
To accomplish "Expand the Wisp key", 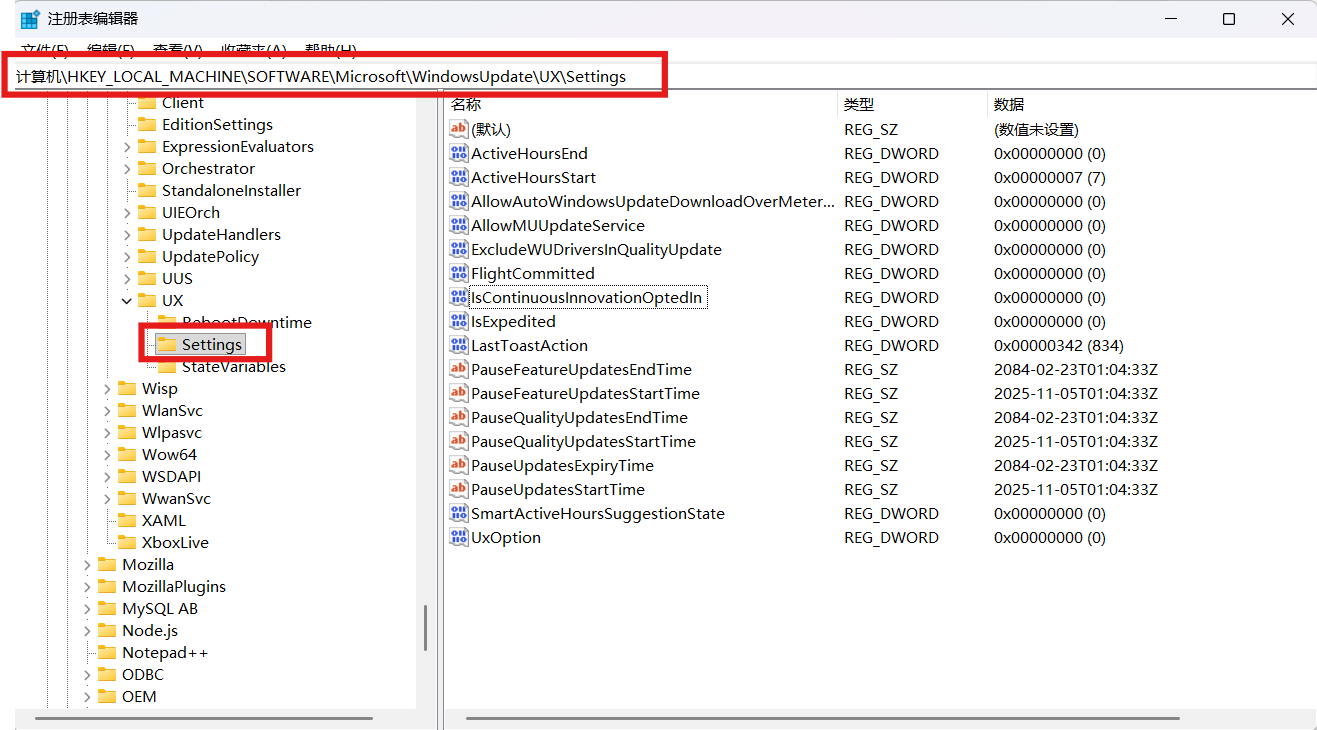I will [107, 388].
